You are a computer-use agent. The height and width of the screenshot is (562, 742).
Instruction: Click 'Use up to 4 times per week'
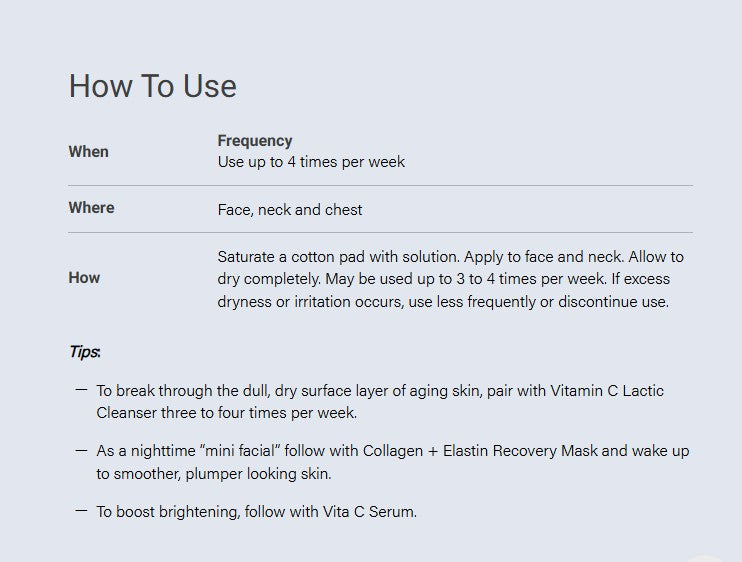coord(311,162)
